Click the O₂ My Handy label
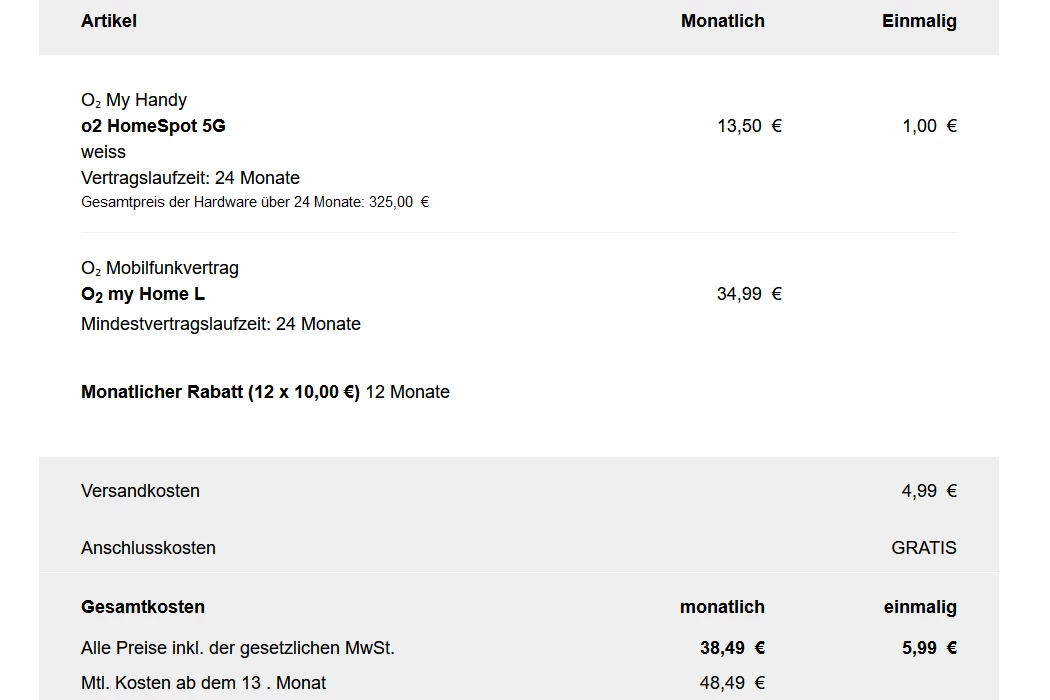Viewport: 1050px width, 700px height. pos(134,100)
